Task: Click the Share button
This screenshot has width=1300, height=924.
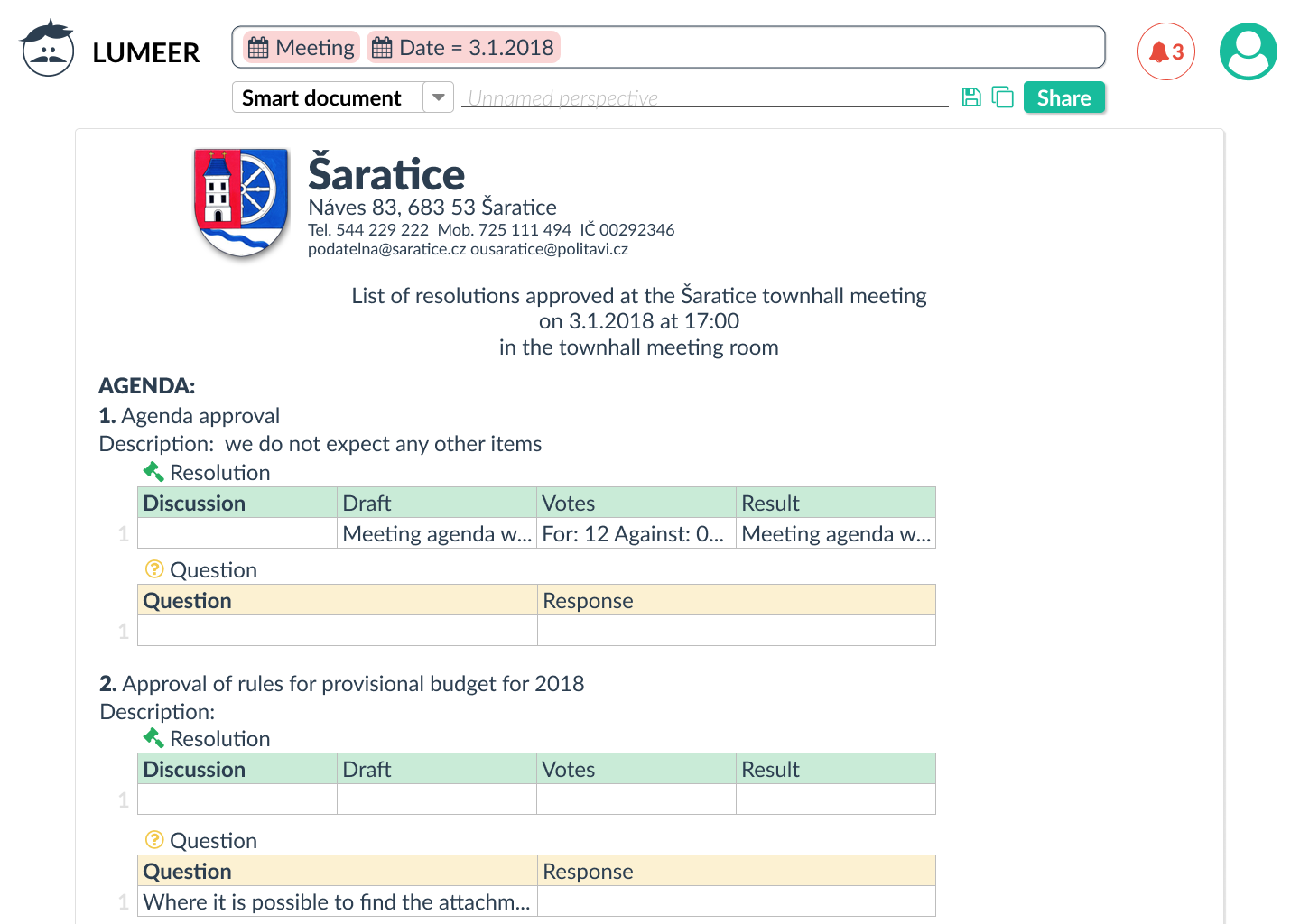Action: click(1063, 97)
